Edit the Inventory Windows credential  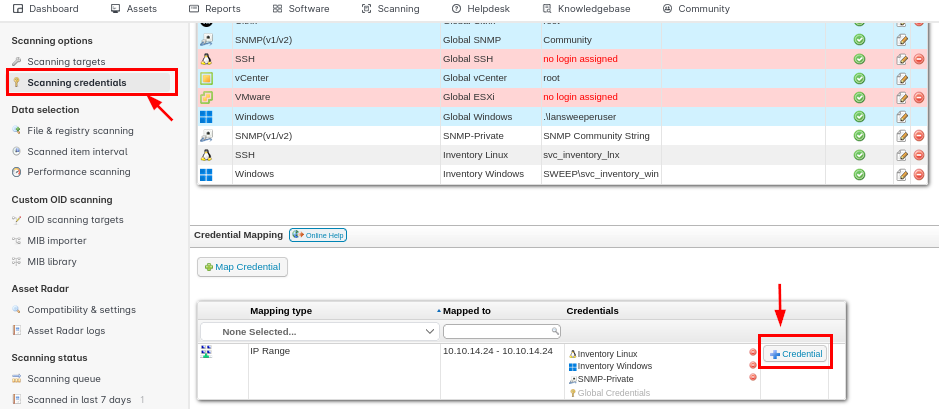pyautogui.click(x=902, y=174)
